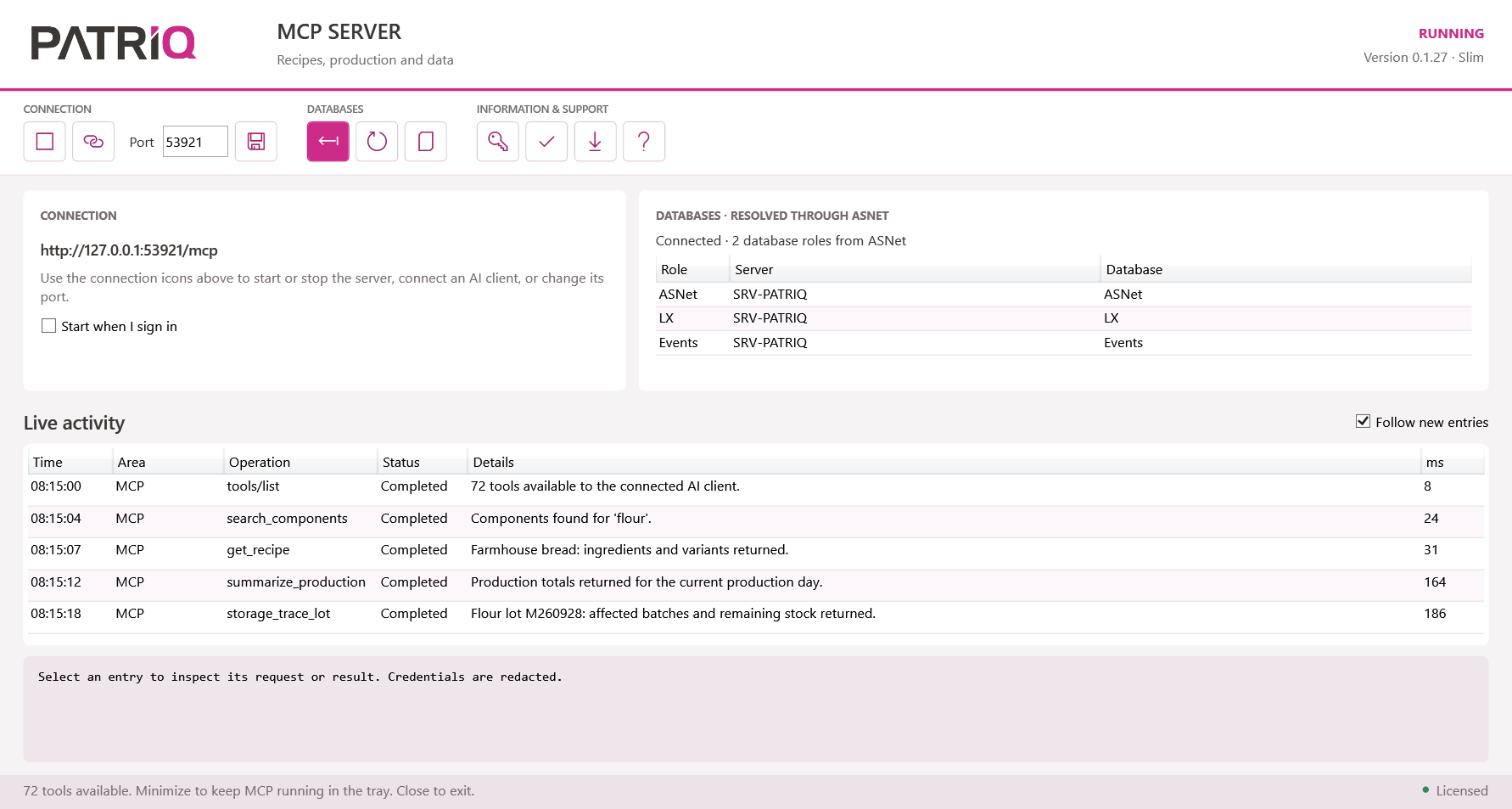
Task: Click the 'Select an entry to inspect' panel text
Action: [x=300, y=677]
